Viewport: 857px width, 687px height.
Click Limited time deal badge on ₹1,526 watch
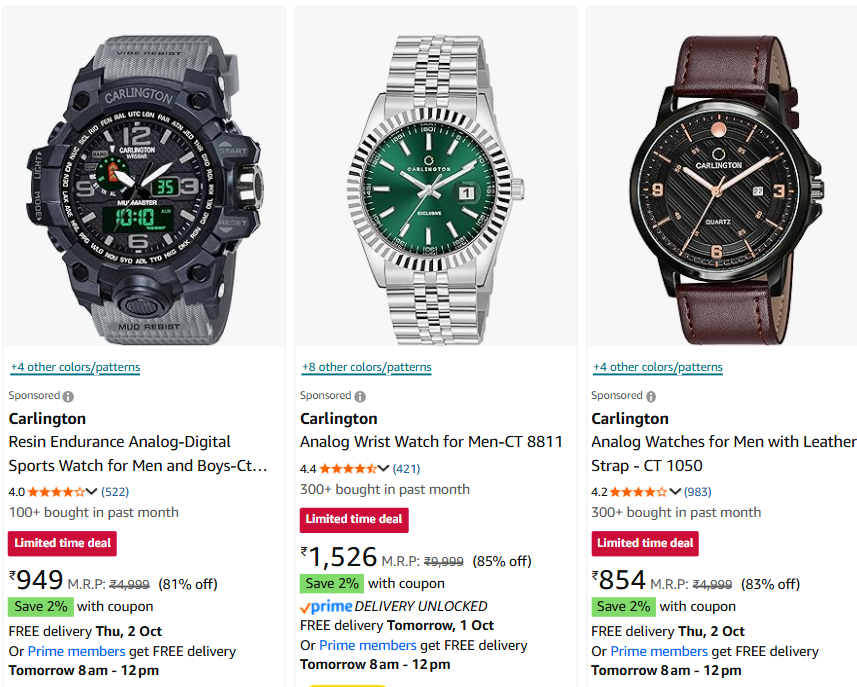coord(354,520)
